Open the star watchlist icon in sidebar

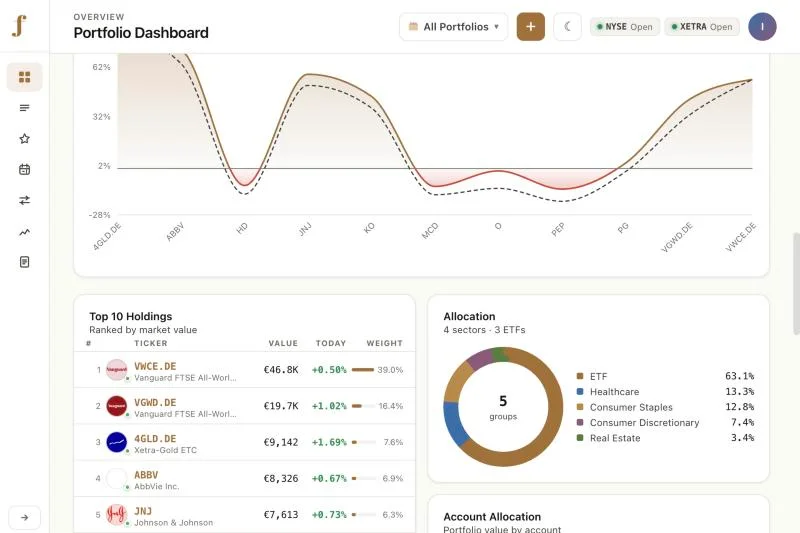coord(24,139)
